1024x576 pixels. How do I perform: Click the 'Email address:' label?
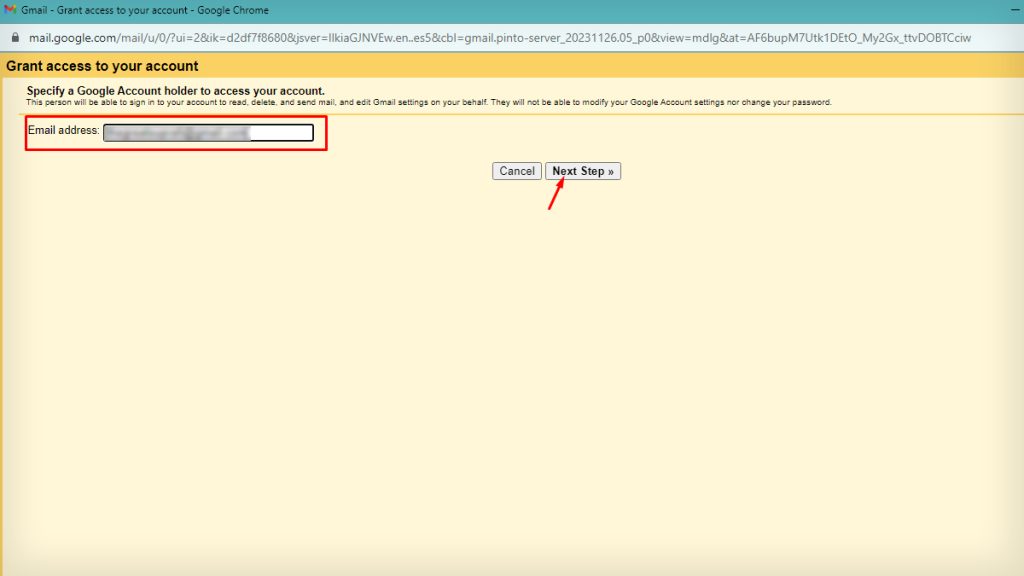63,130
